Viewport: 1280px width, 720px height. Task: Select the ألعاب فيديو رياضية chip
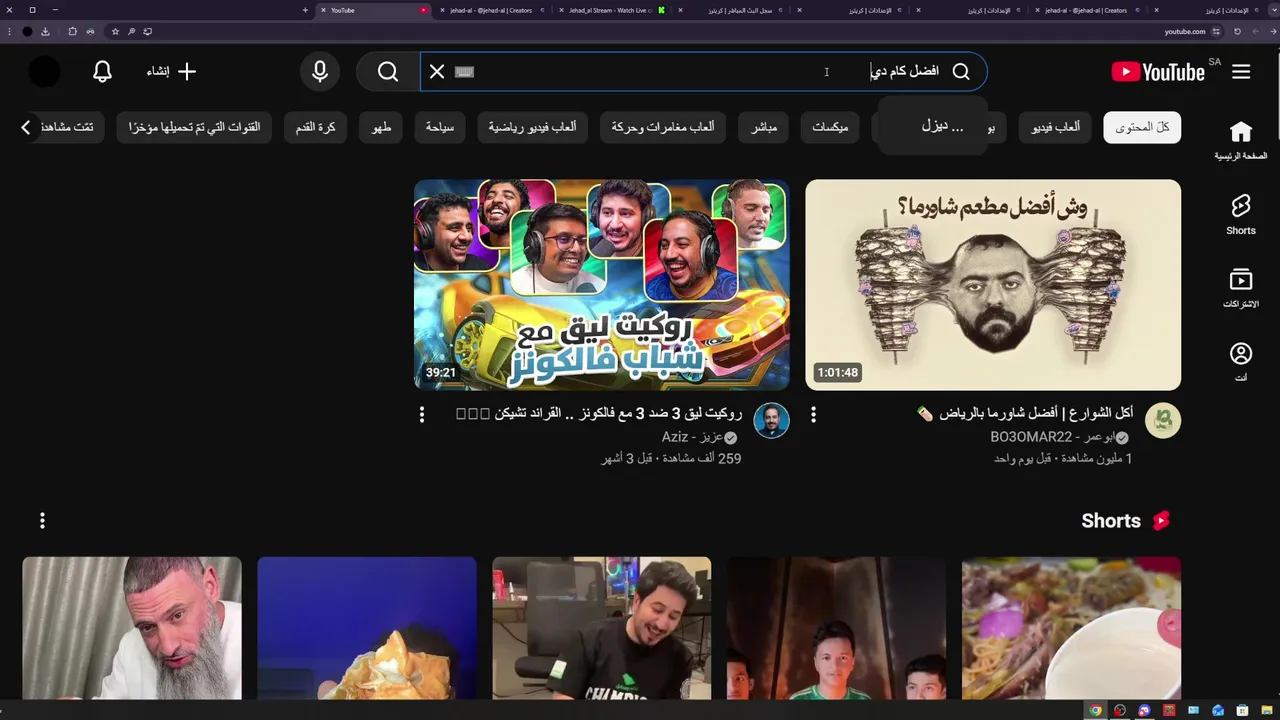point(532,128)
